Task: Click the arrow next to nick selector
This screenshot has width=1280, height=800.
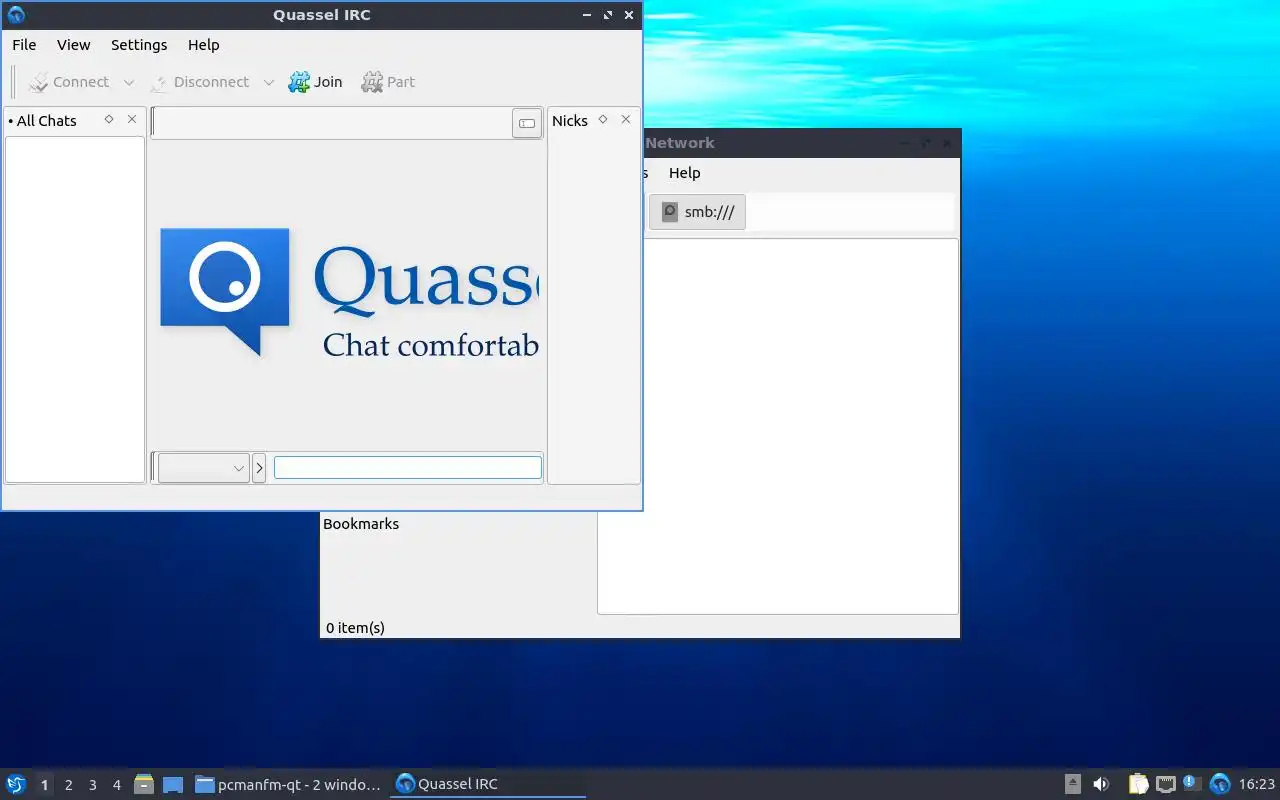Action: pyautogui.click(x=259, y=468)
